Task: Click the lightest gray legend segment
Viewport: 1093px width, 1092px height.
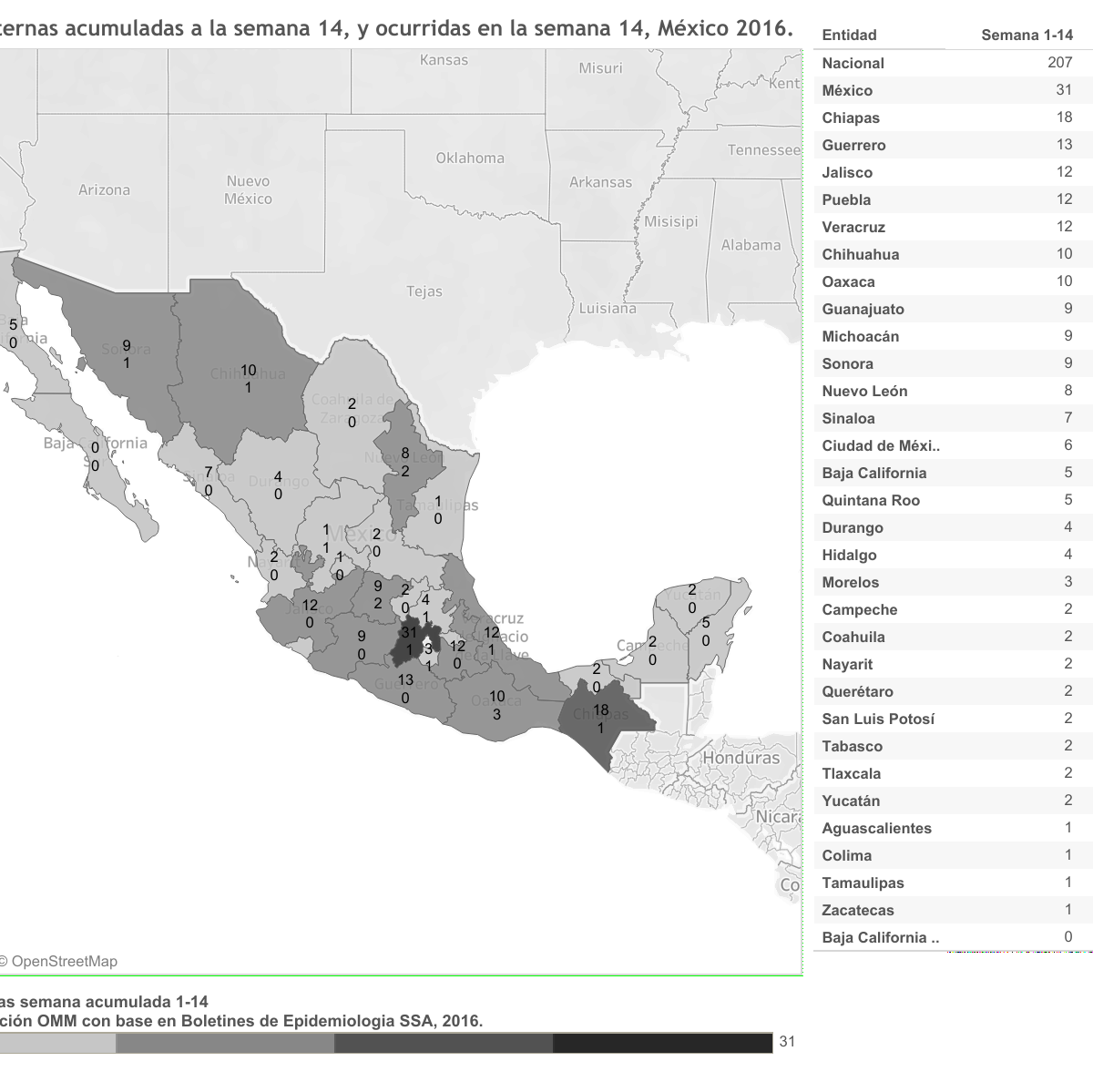Action: [x=55, y=1043]
